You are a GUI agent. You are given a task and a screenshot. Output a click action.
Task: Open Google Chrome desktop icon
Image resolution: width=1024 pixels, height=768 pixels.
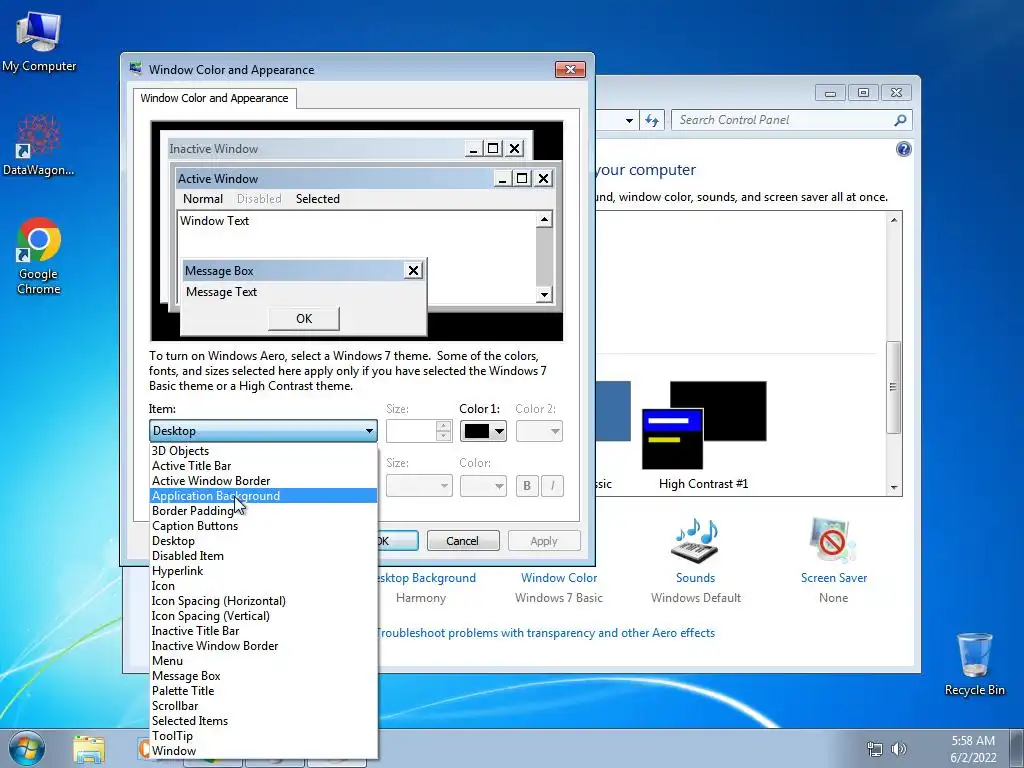click(x=39, y=255)
